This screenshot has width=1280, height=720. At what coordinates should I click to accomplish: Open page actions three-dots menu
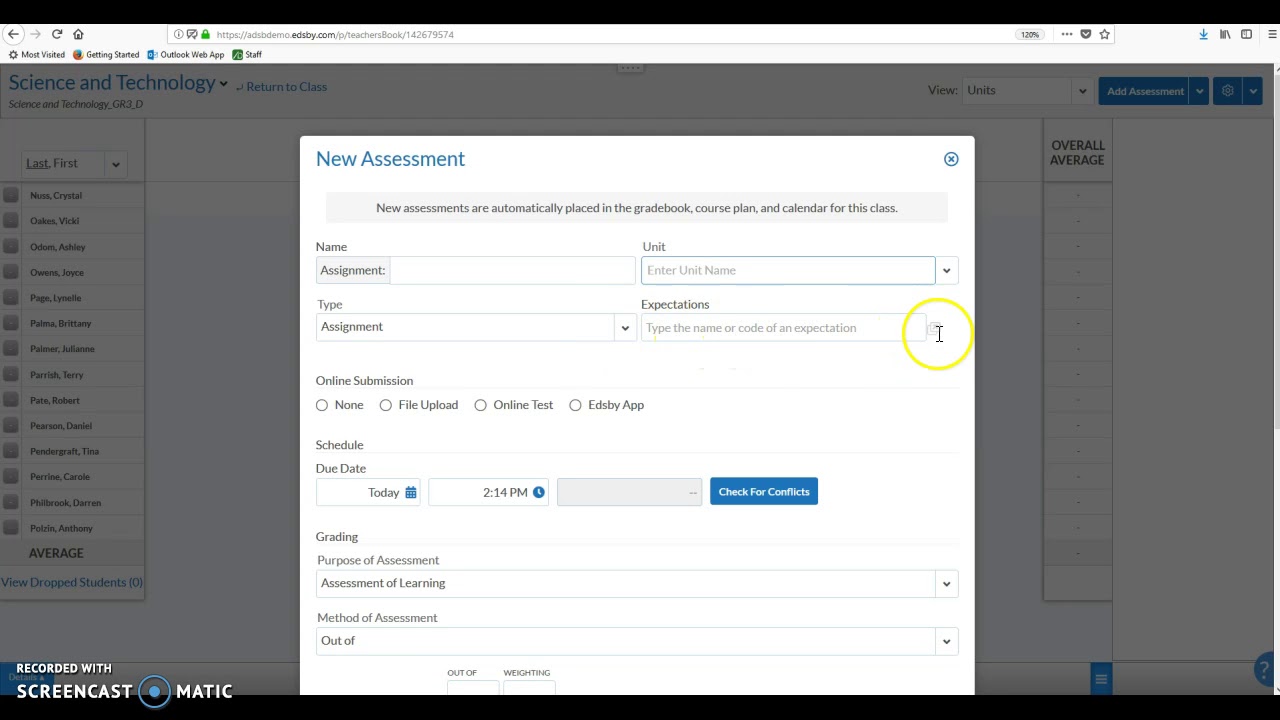1067,34
